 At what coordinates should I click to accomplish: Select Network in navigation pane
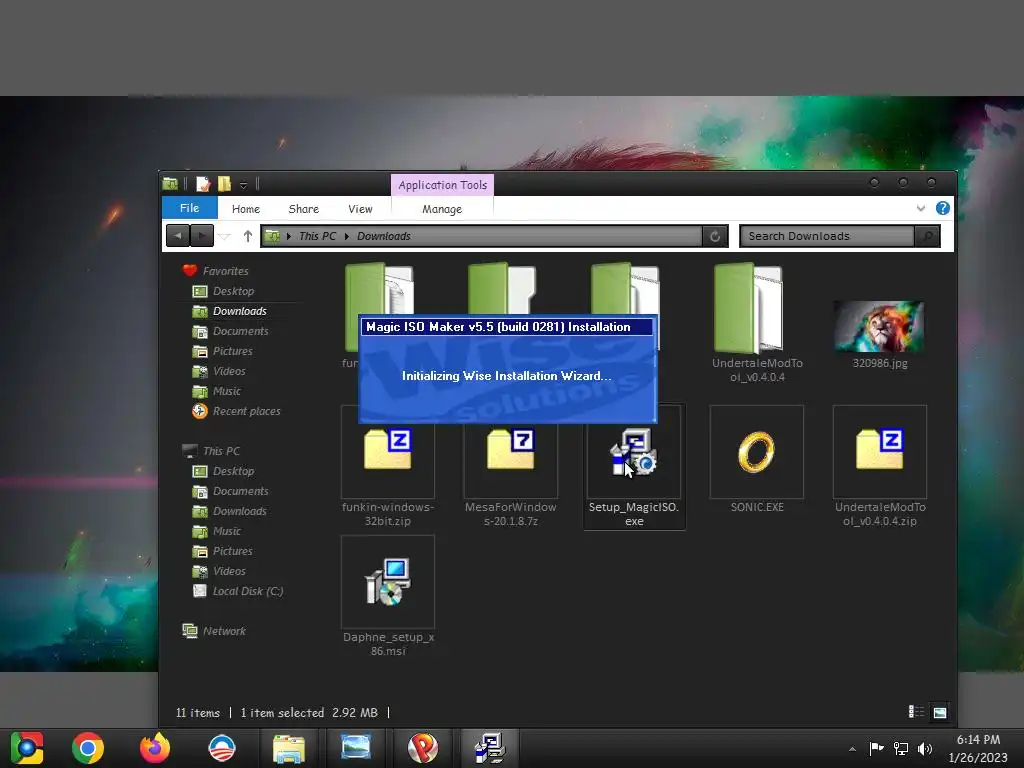[x=224, y=631]
